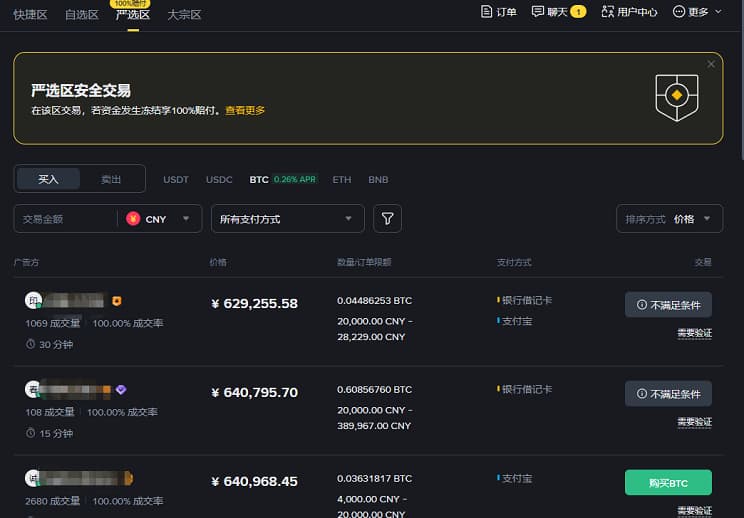Select the ETH coin tab
The image size is (744, 518).
click(x=342, y=180)
